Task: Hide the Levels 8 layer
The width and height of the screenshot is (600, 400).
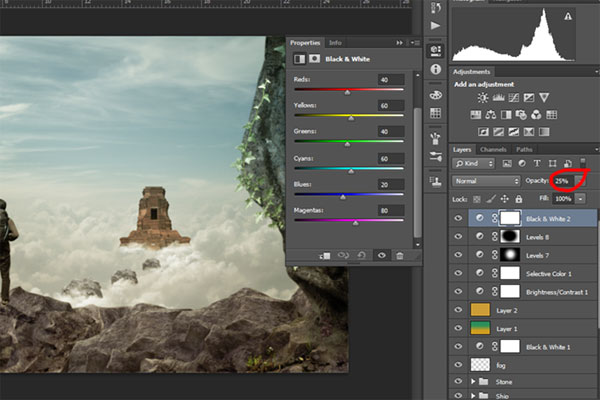Action: click(459, 236)
